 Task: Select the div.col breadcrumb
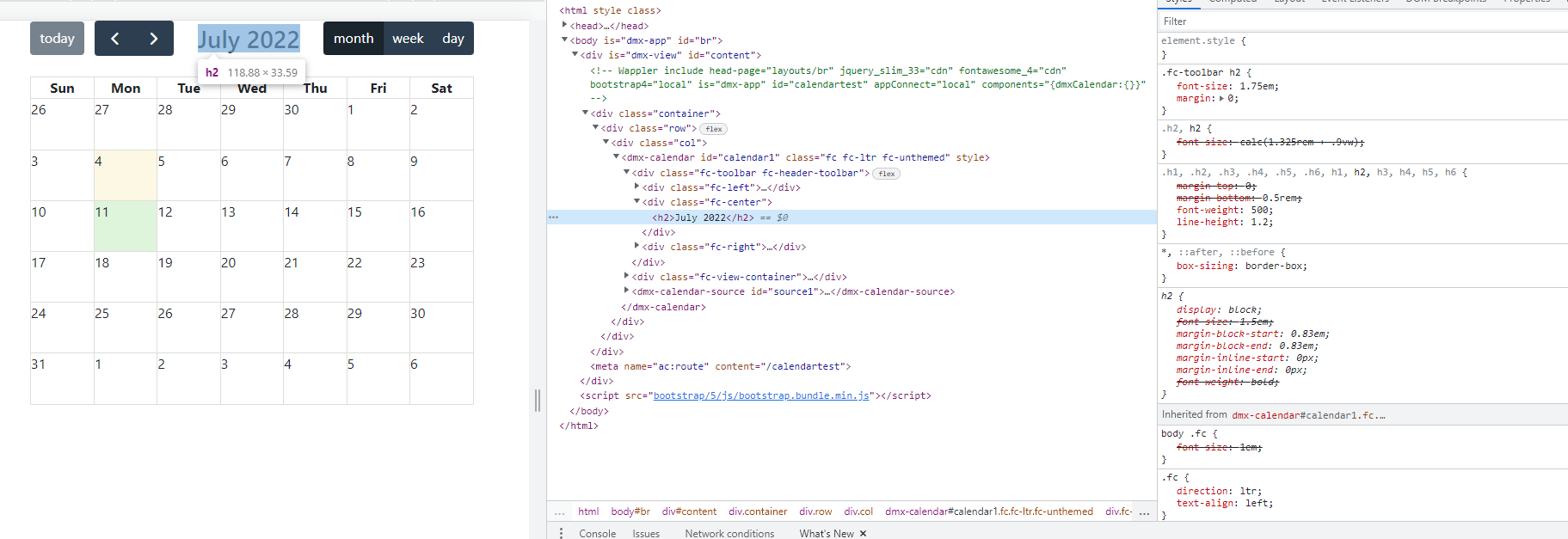858,511
